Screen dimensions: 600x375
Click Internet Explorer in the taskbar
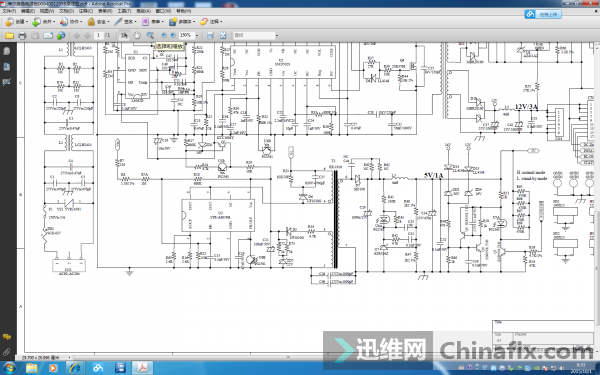click(75, 368)
